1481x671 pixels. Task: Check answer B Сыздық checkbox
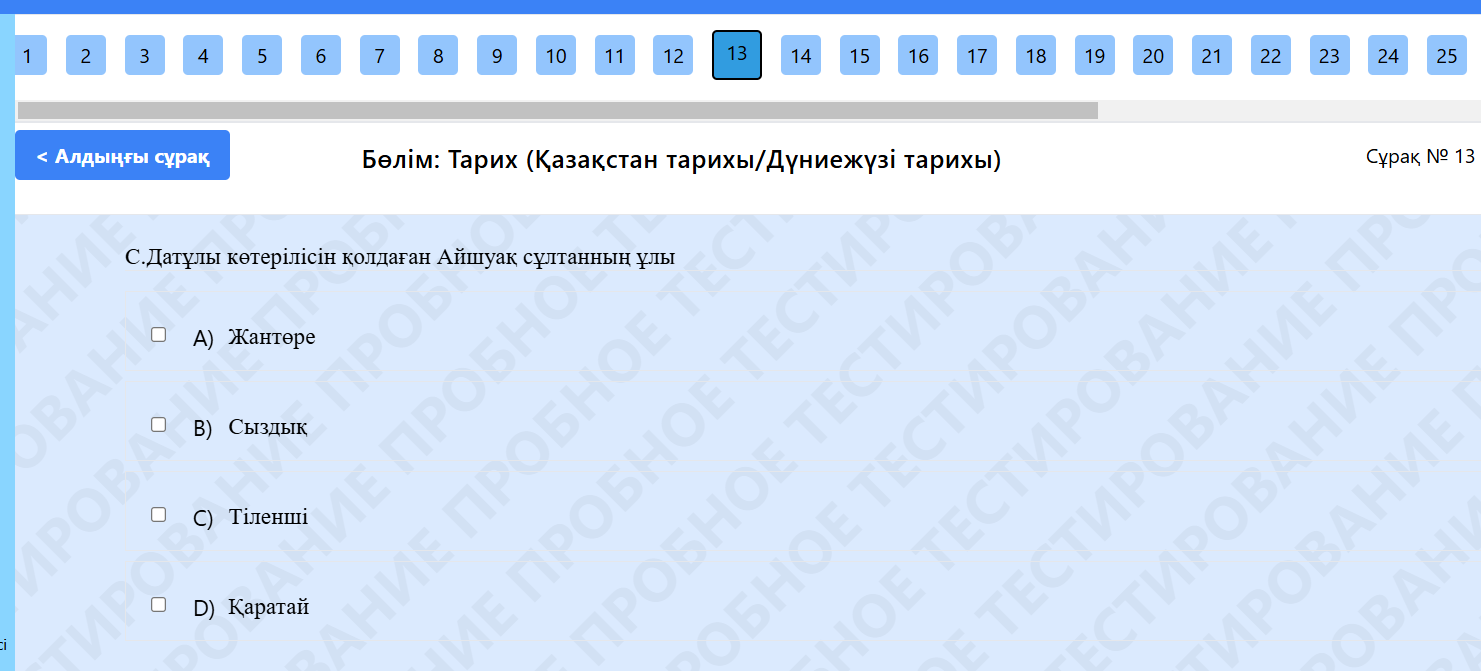158,425
